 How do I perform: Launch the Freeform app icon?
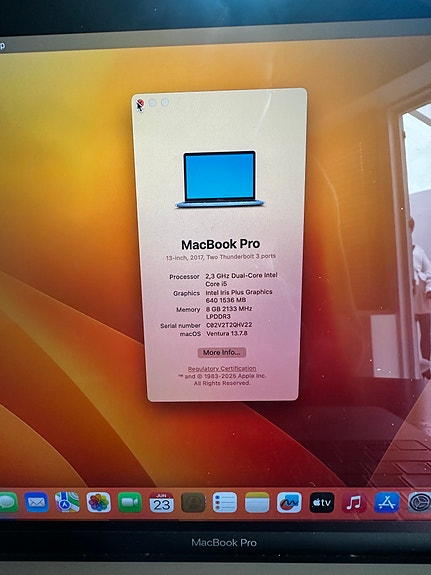[289, 502]
